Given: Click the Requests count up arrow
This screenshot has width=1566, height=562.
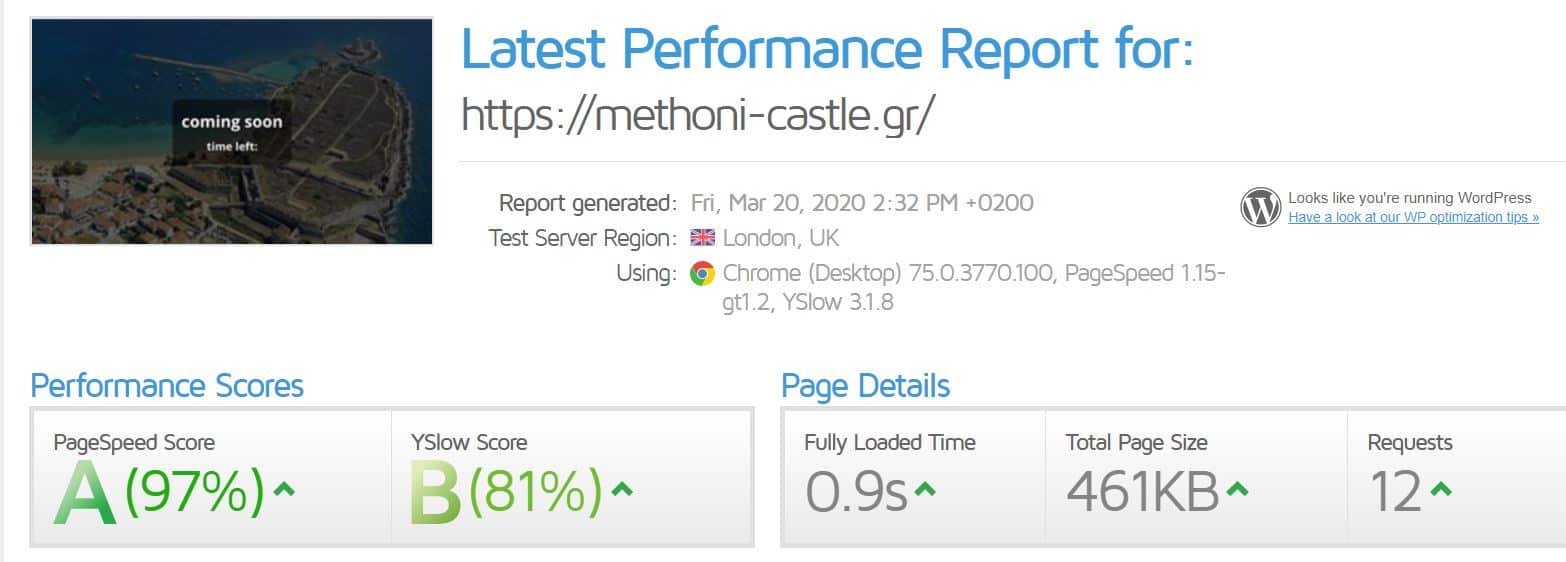Looking at the screenshot, I should pyautogui.click(x=1441, y=489).
